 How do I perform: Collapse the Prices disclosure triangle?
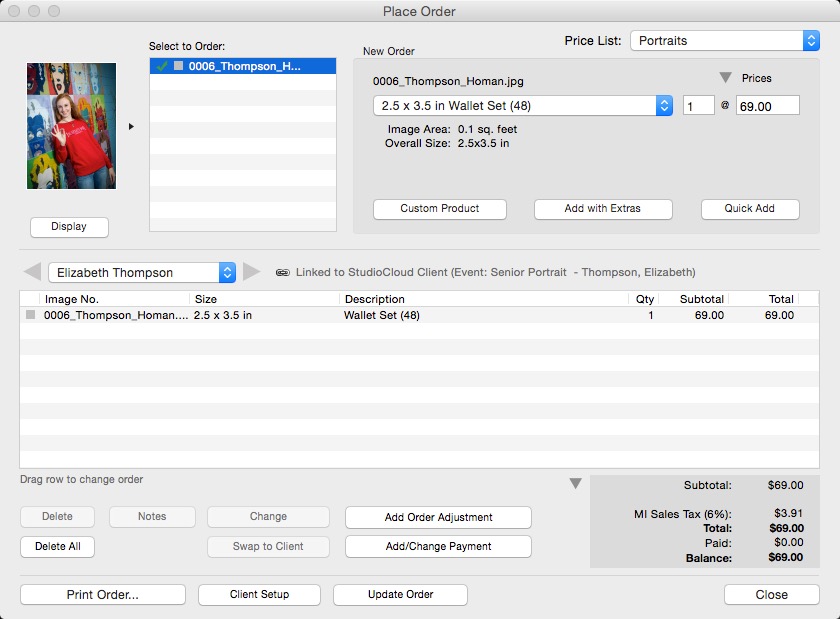(725, 78)
